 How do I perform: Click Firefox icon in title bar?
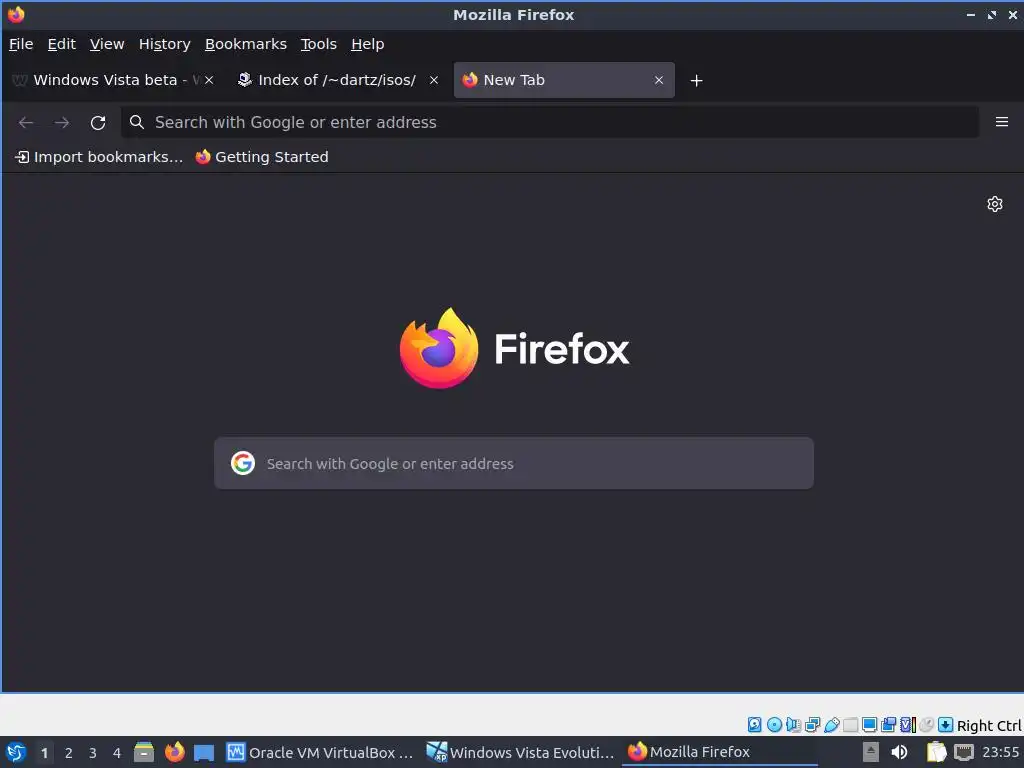coord(16,14)
